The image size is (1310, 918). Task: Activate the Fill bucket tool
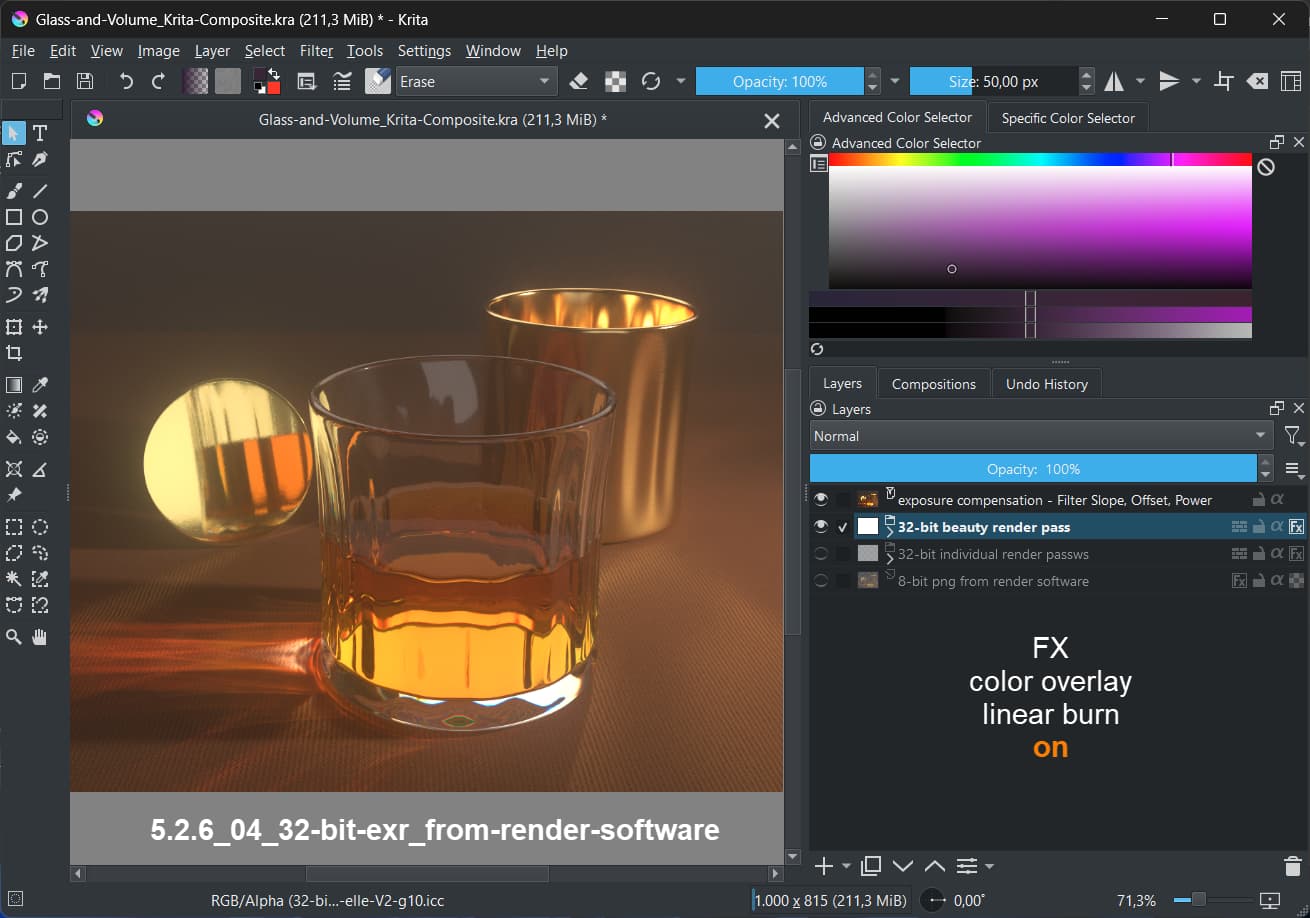tap(14, 437)
